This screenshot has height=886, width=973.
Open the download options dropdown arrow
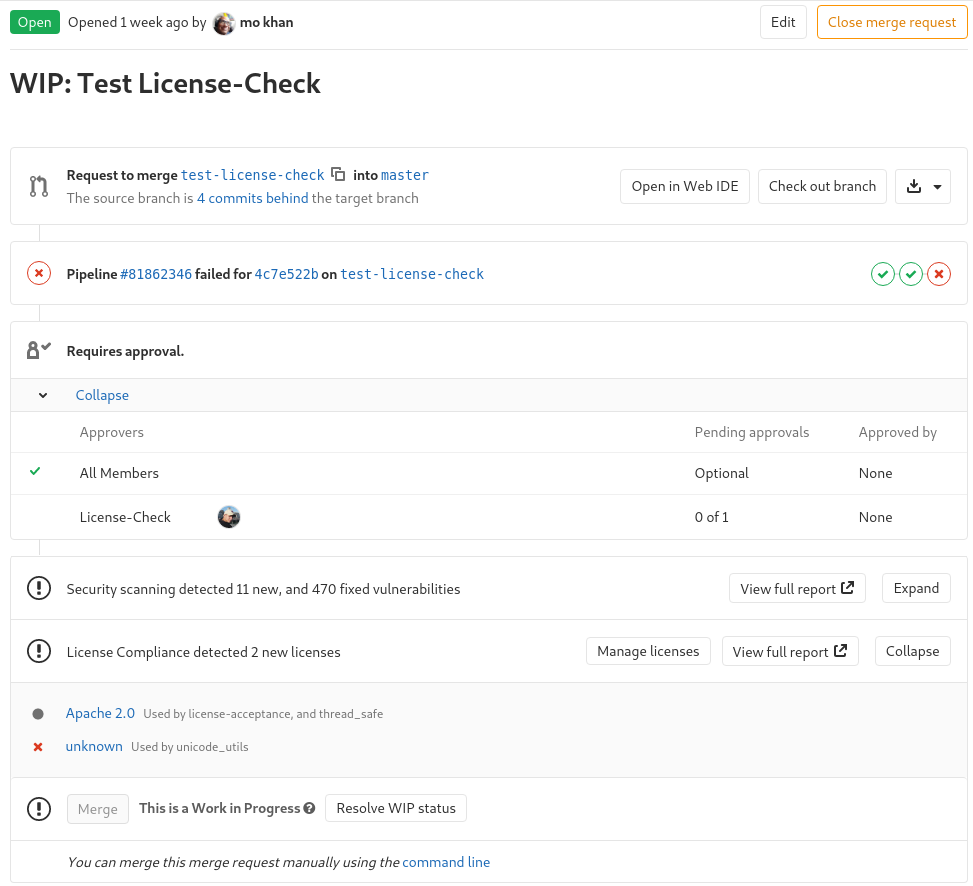pyautogui.click(x=935, y=186)
